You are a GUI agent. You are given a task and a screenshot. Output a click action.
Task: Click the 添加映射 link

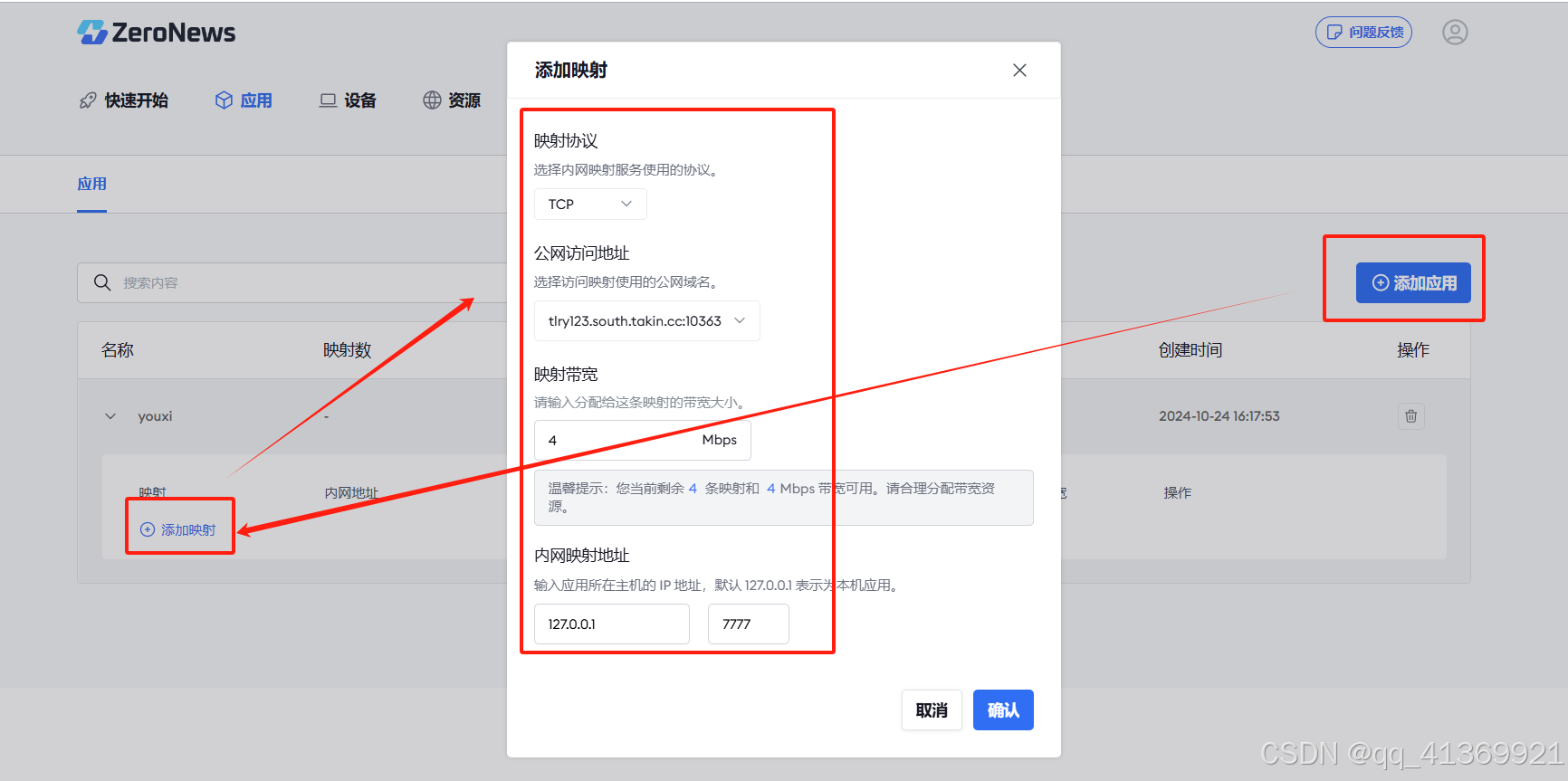pos(178,529)
